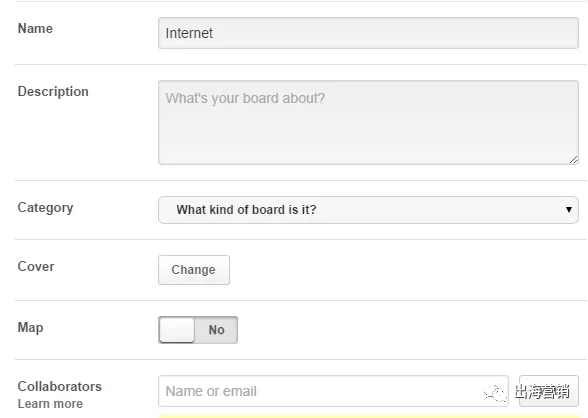The image size is (588, 418).
Task: Click the Name field containing Internet
Action: point(368,33)
